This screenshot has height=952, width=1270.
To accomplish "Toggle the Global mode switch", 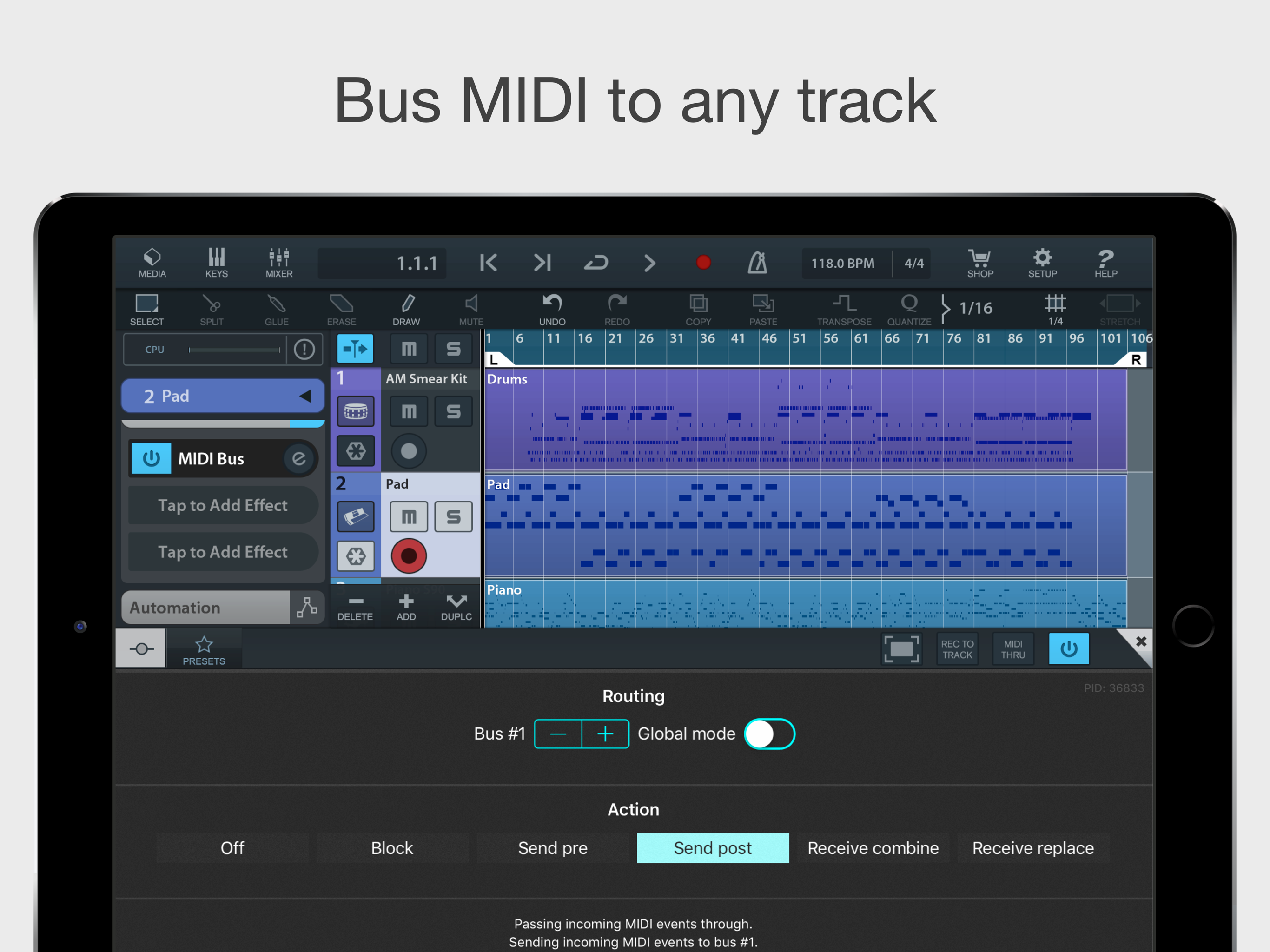I will coord(769,734).
